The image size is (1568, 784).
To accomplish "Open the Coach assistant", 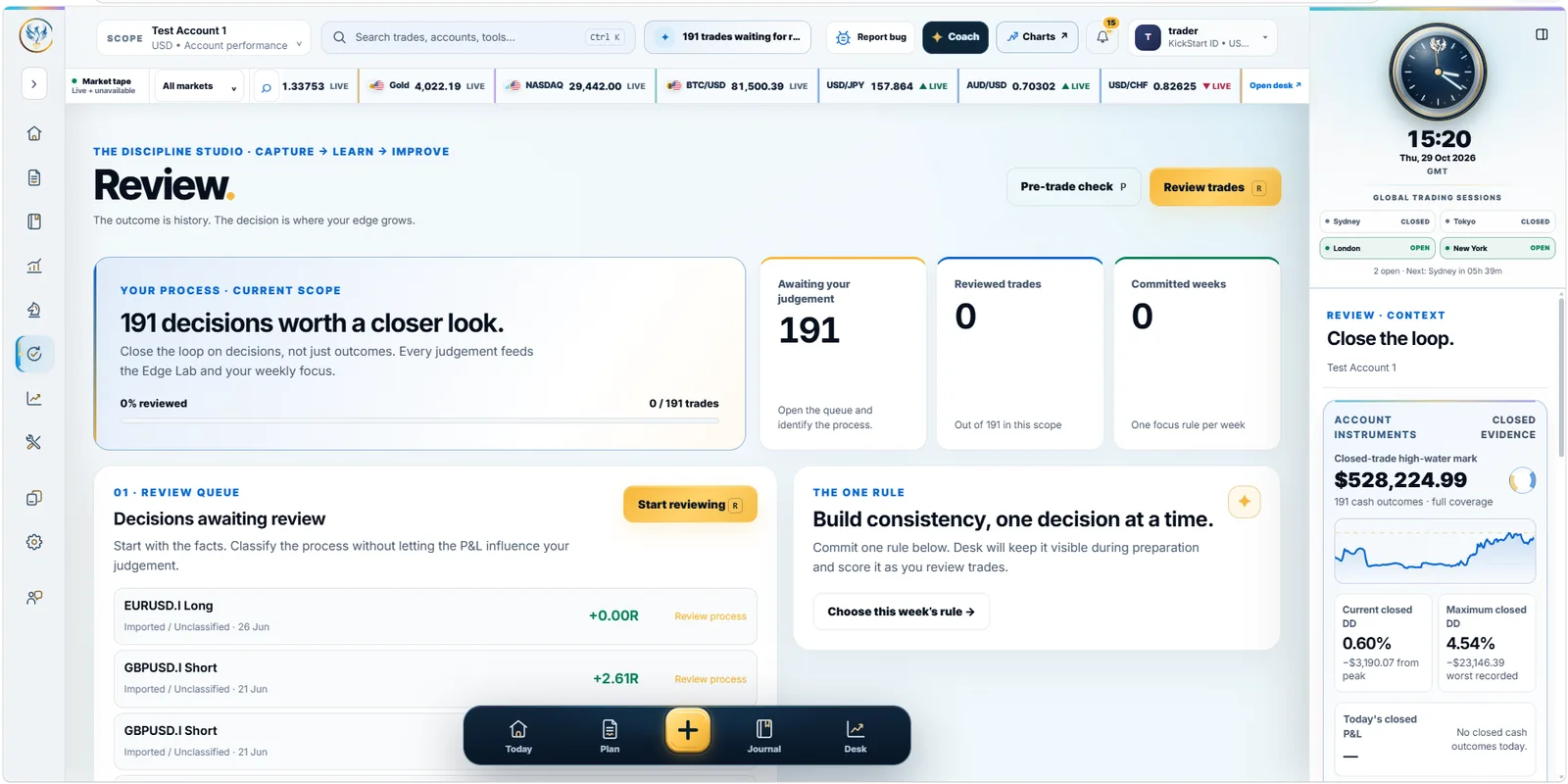I will (955, 37).
